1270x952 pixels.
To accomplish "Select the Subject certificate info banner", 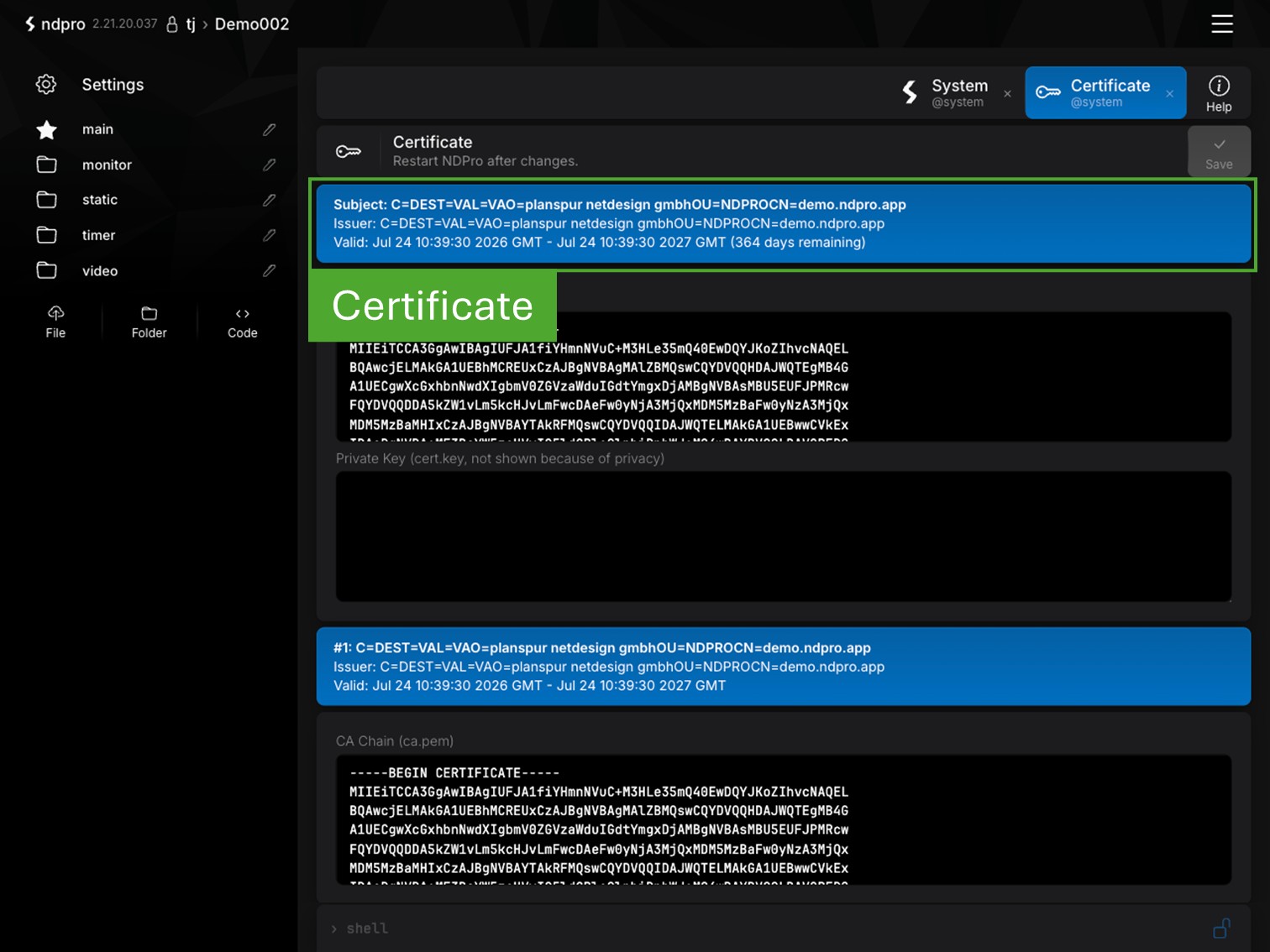I will pos(784,223).
